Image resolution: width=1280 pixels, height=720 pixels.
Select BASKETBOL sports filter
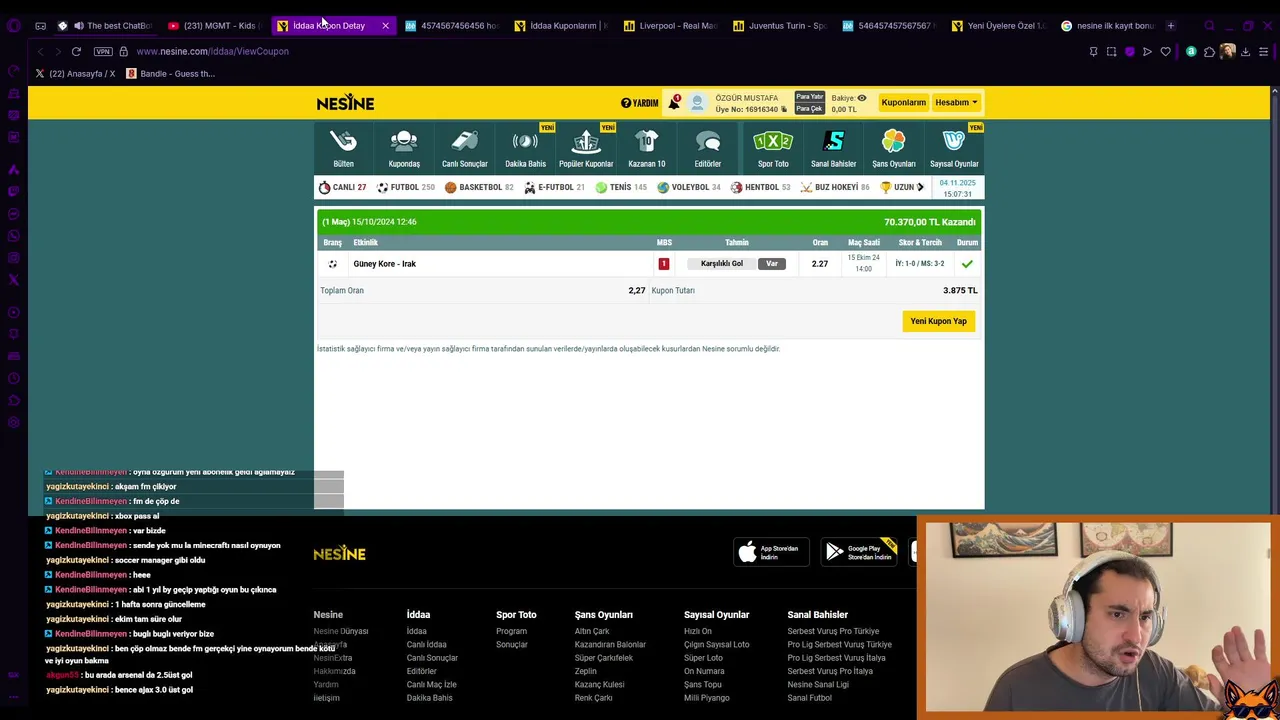click(479, 187)
